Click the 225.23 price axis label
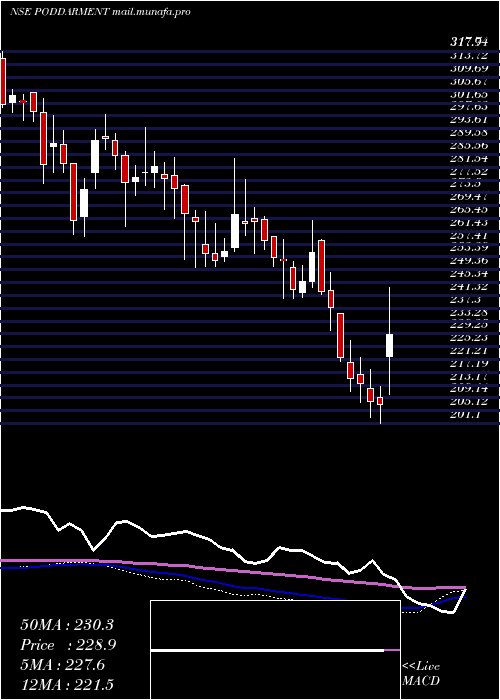Screen dimensions: 500x700 tap(469, 338)
